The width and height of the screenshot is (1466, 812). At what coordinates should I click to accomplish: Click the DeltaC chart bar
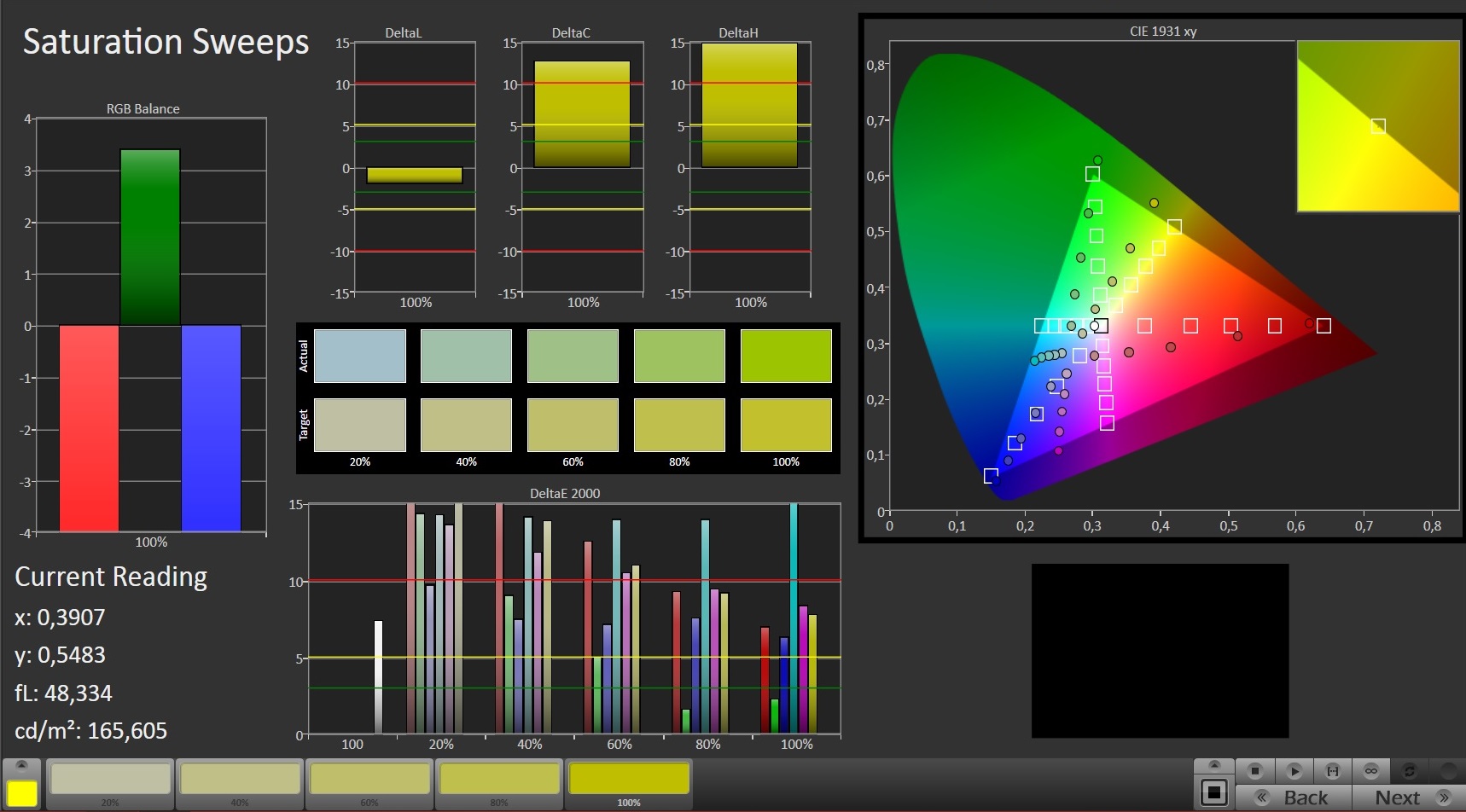582,113
